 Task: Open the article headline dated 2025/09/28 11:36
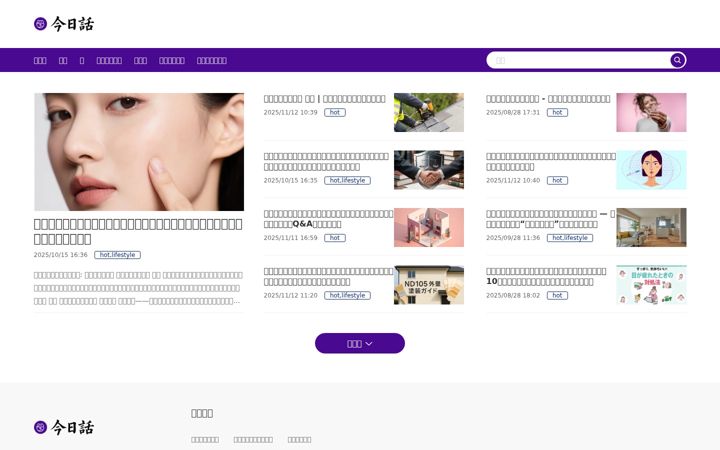tap(551, 219)
